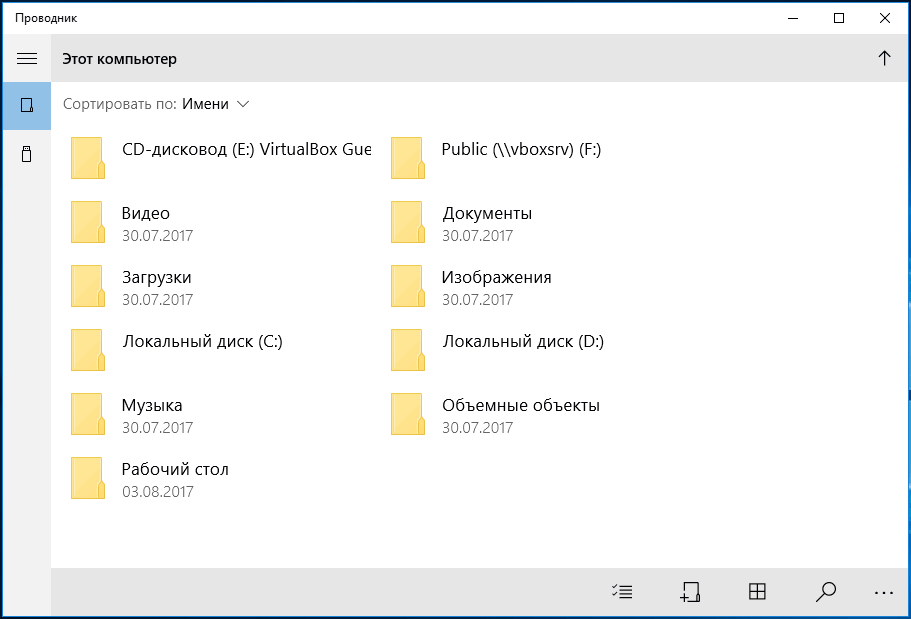Open the sort by Имени dropdown
The height and width of the screenshot is (619, 911).
click(216, 104)
